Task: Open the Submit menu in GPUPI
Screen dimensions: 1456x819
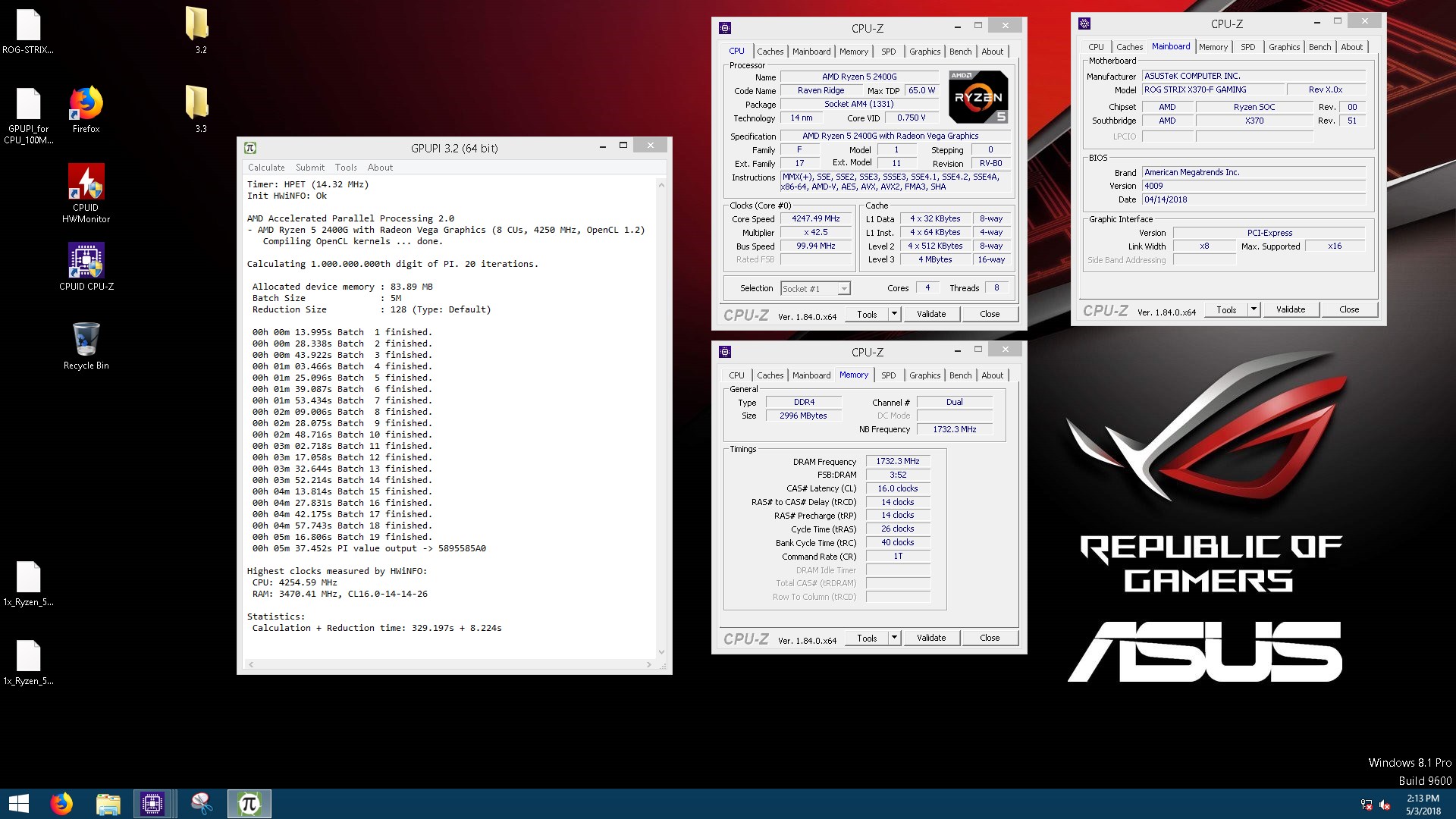Action: point(310,168)
